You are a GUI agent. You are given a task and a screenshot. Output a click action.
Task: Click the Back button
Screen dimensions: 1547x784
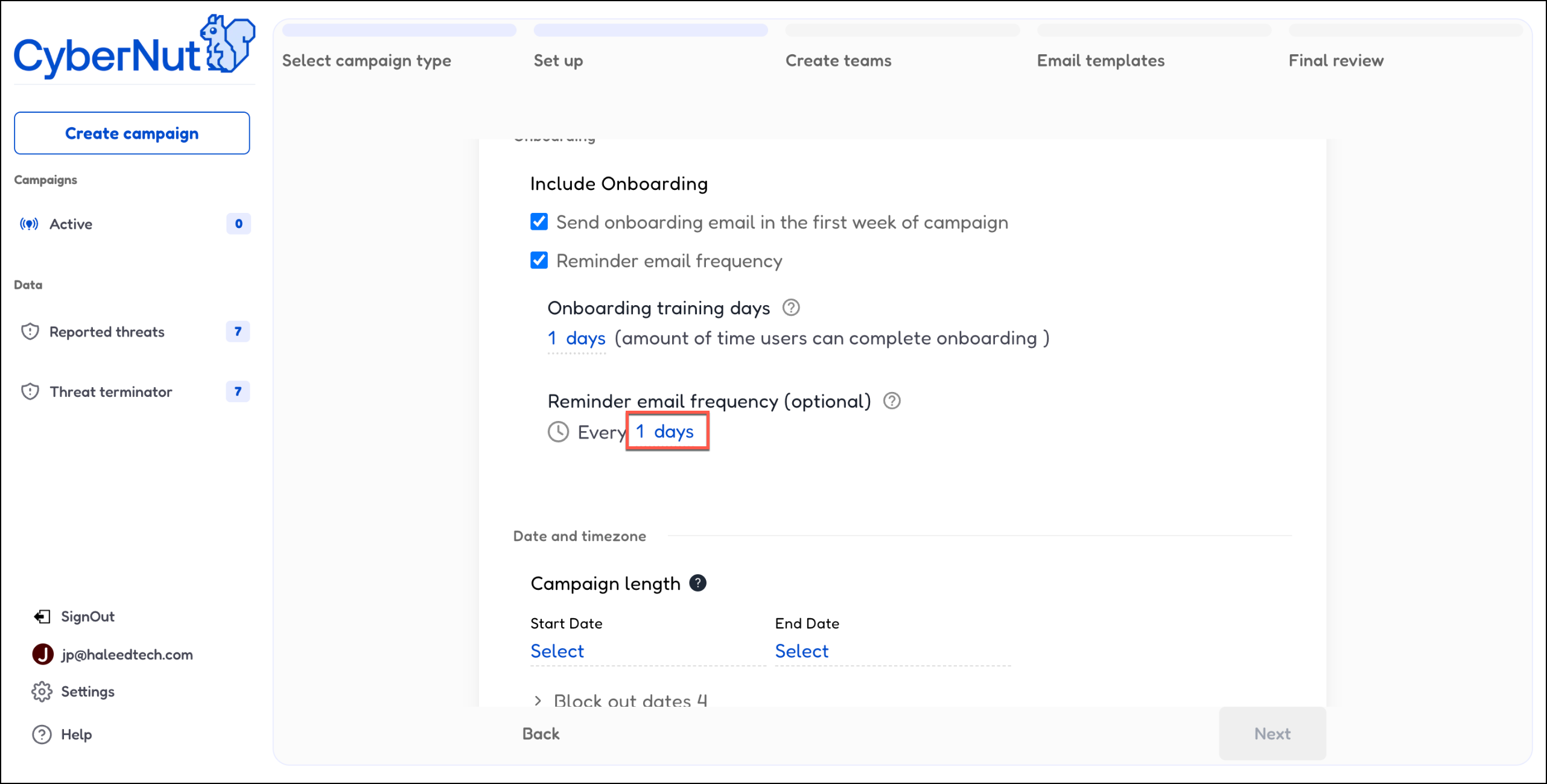point(541,734)
